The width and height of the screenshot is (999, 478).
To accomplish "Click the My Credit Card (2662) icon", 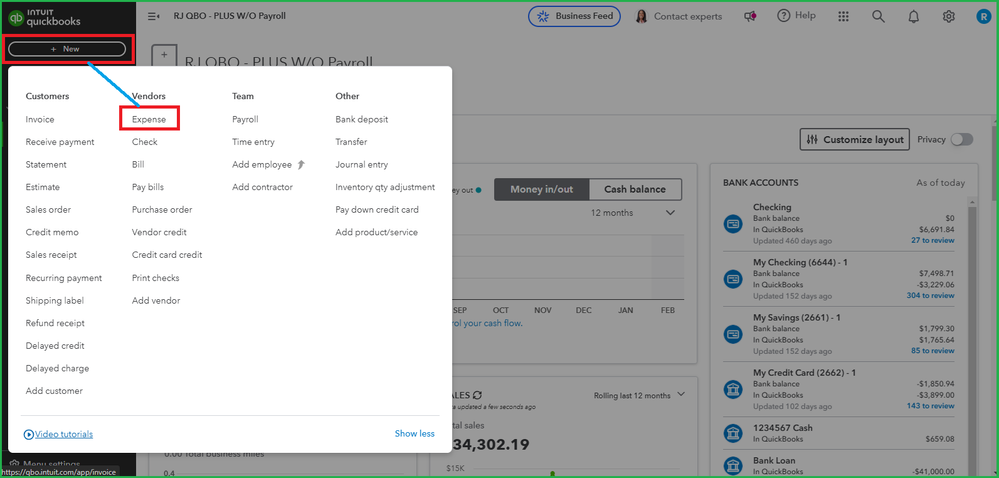I will coord(733,389).
